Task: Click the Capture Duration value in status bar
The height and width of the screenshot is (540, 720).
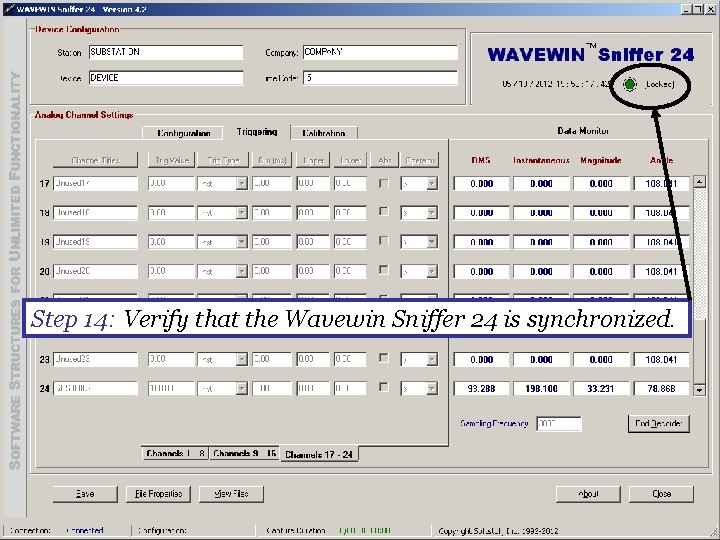Action: point(365,530)
